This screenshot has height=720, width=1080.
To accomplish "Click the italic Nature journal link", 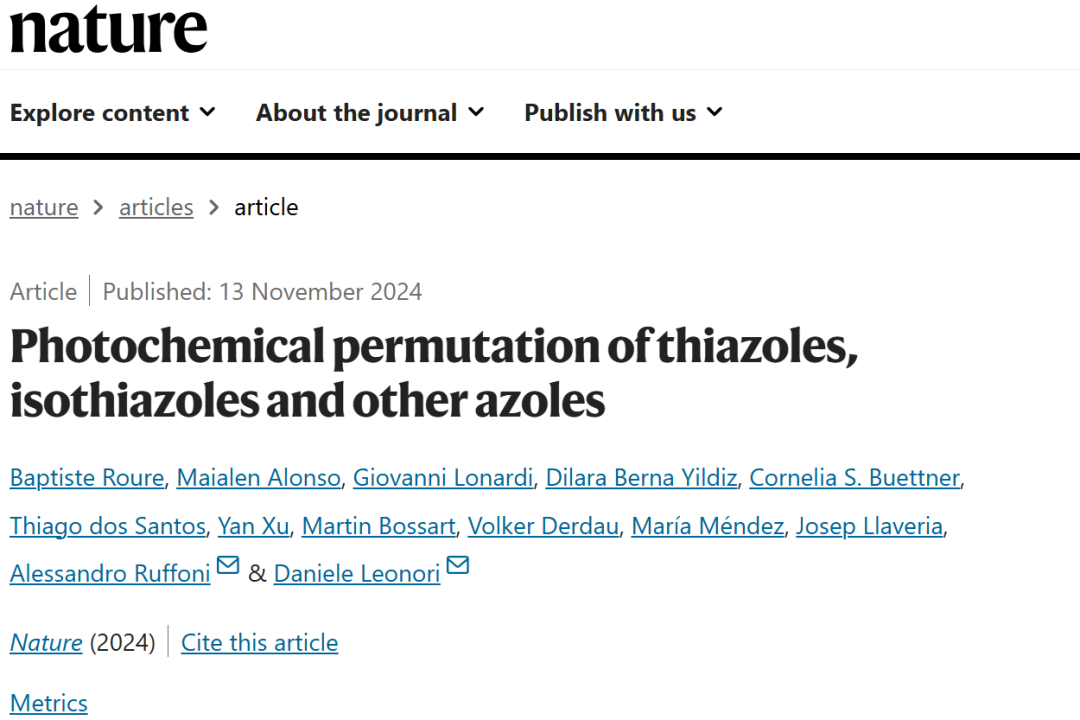I will [46, 643].
